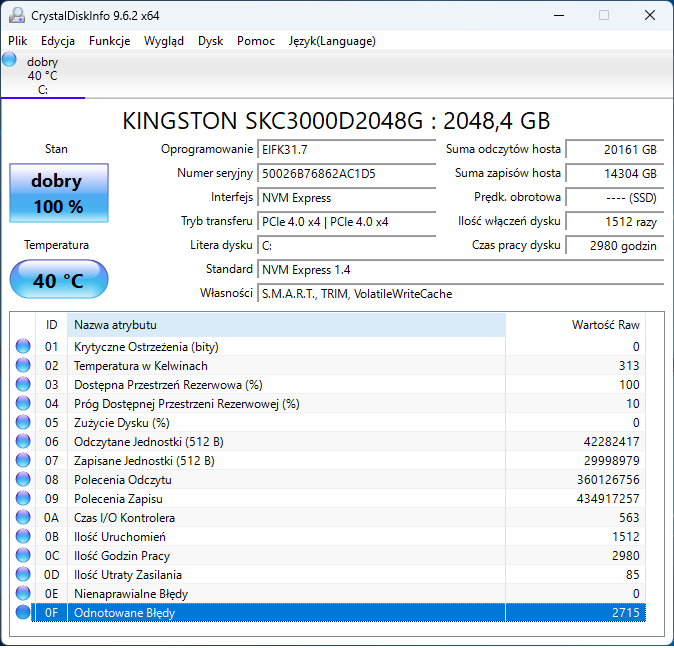Open the Dysk menu
The image size is (674, 648).
click(210, 41)
